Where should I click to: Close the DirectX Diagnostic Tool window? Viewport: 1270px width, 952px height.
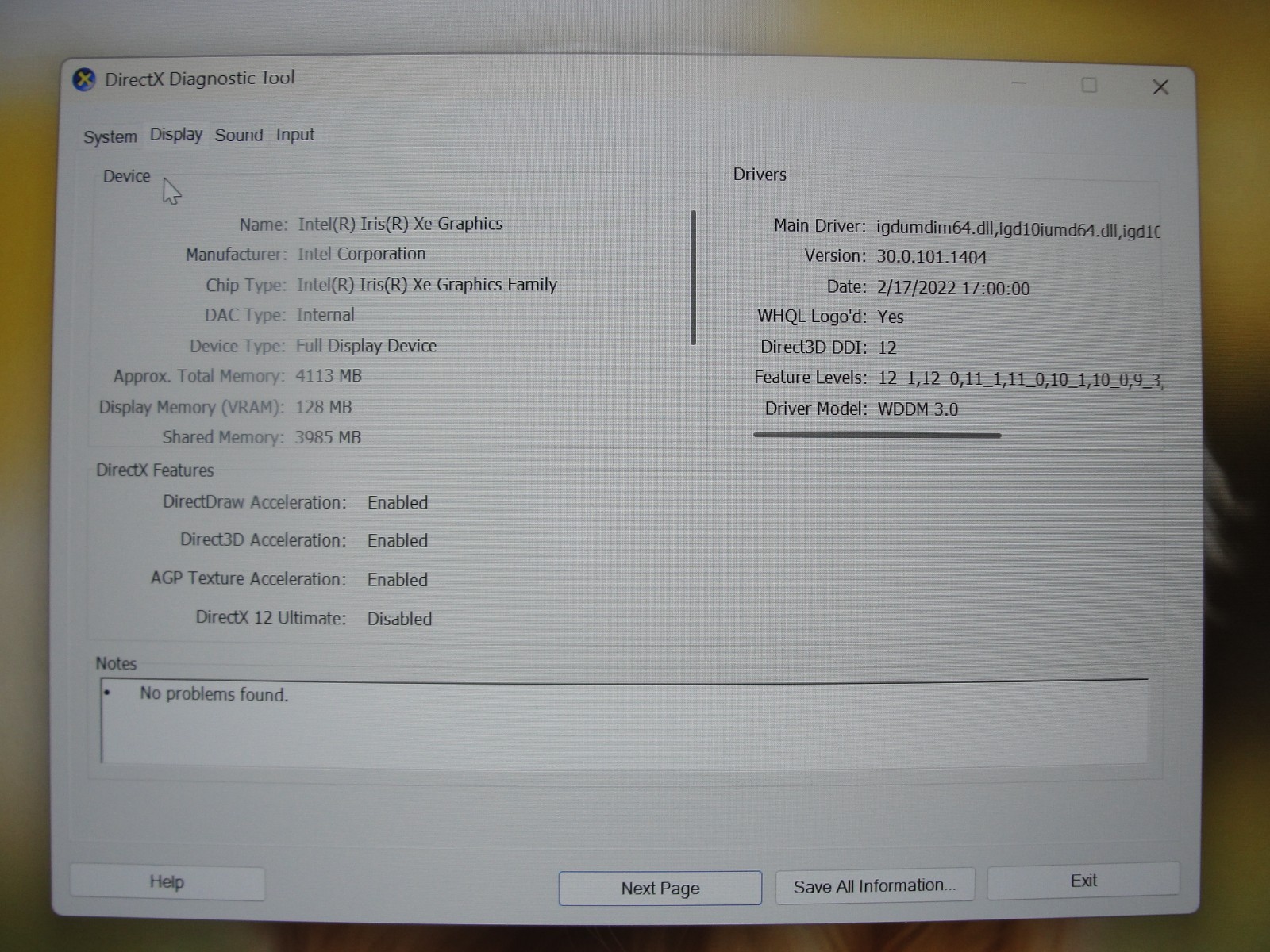click(x=1160, y=87)
